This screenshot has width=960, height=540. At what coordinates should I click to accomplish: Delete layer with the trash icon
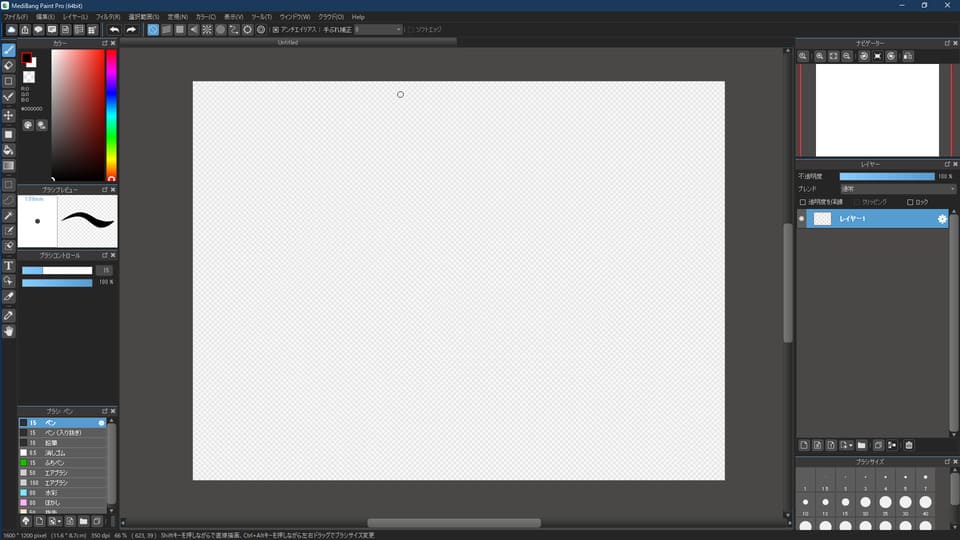click(x=909, y=445)
